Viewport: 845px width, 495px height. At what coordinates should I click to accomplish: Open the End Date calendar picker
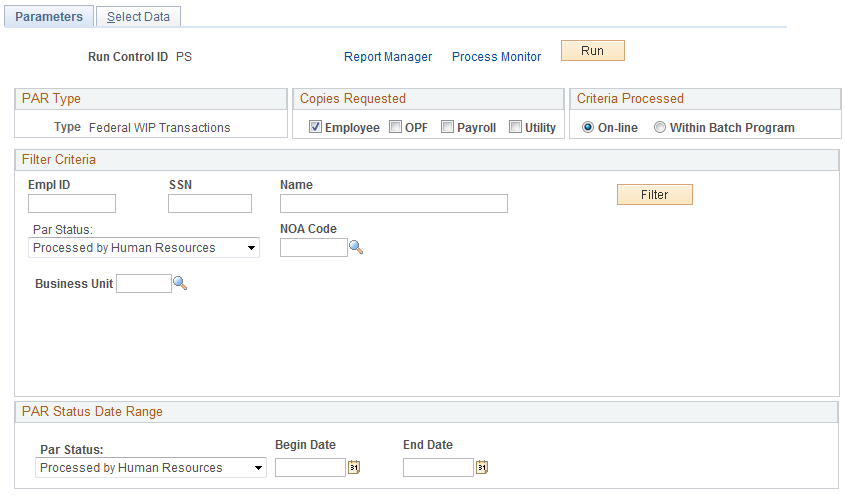click(x=482, y=467)
